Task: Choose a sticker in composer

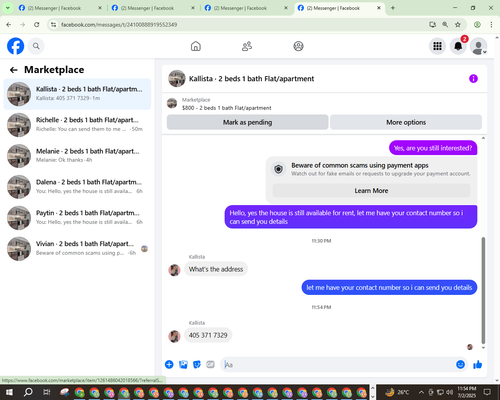Action: point(197,364)
